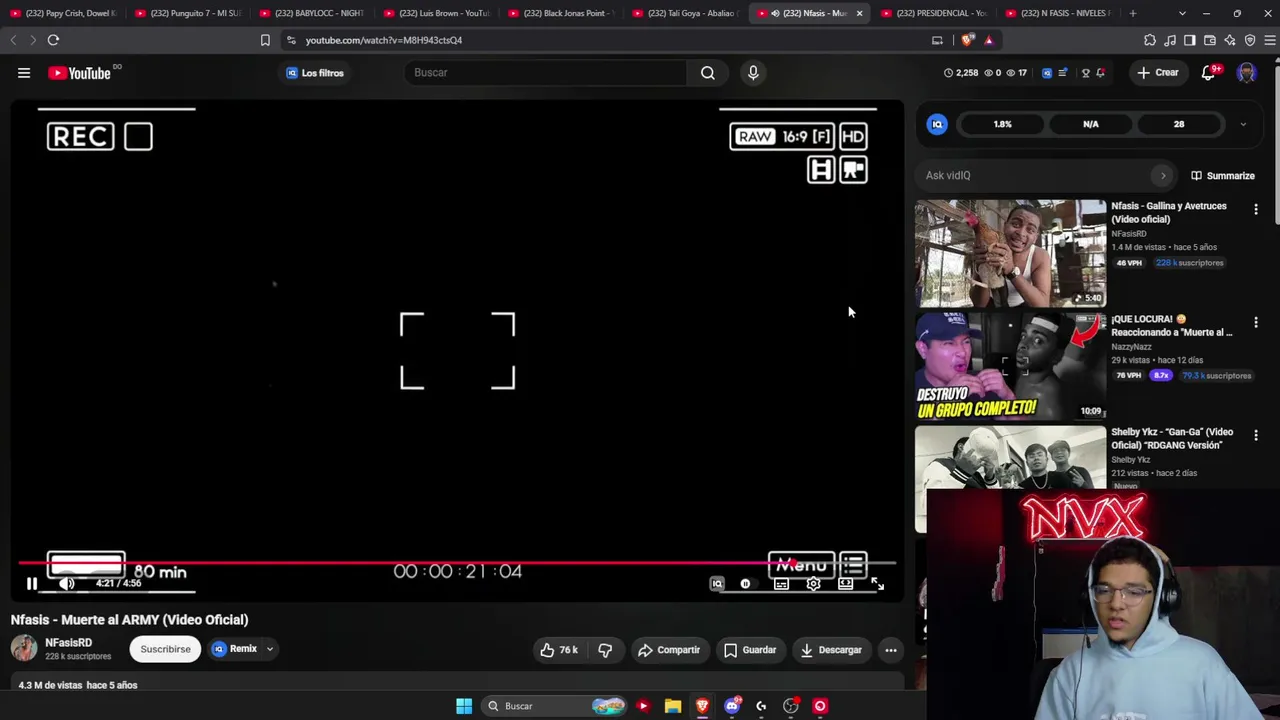The image size is (1280, 720).
Task: Open Brave Leo AI sparkle icon
Action: pyautogui.click(x=1230, y=40)
